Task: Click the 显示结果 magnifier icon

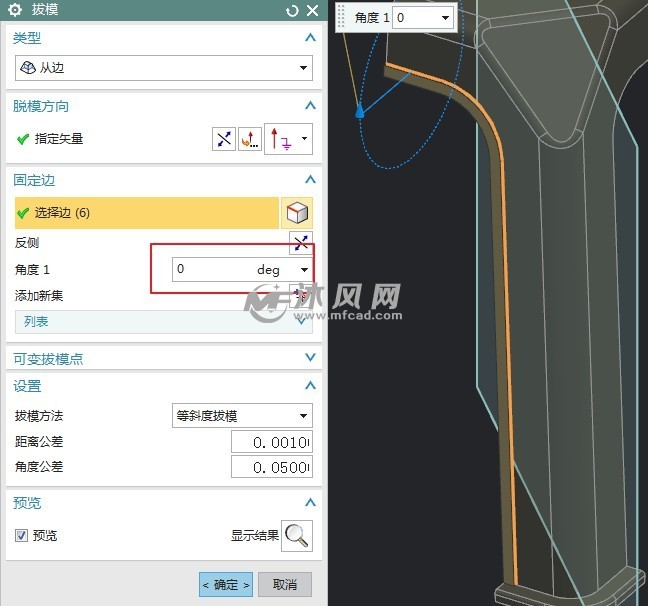Action: point(297,536)
